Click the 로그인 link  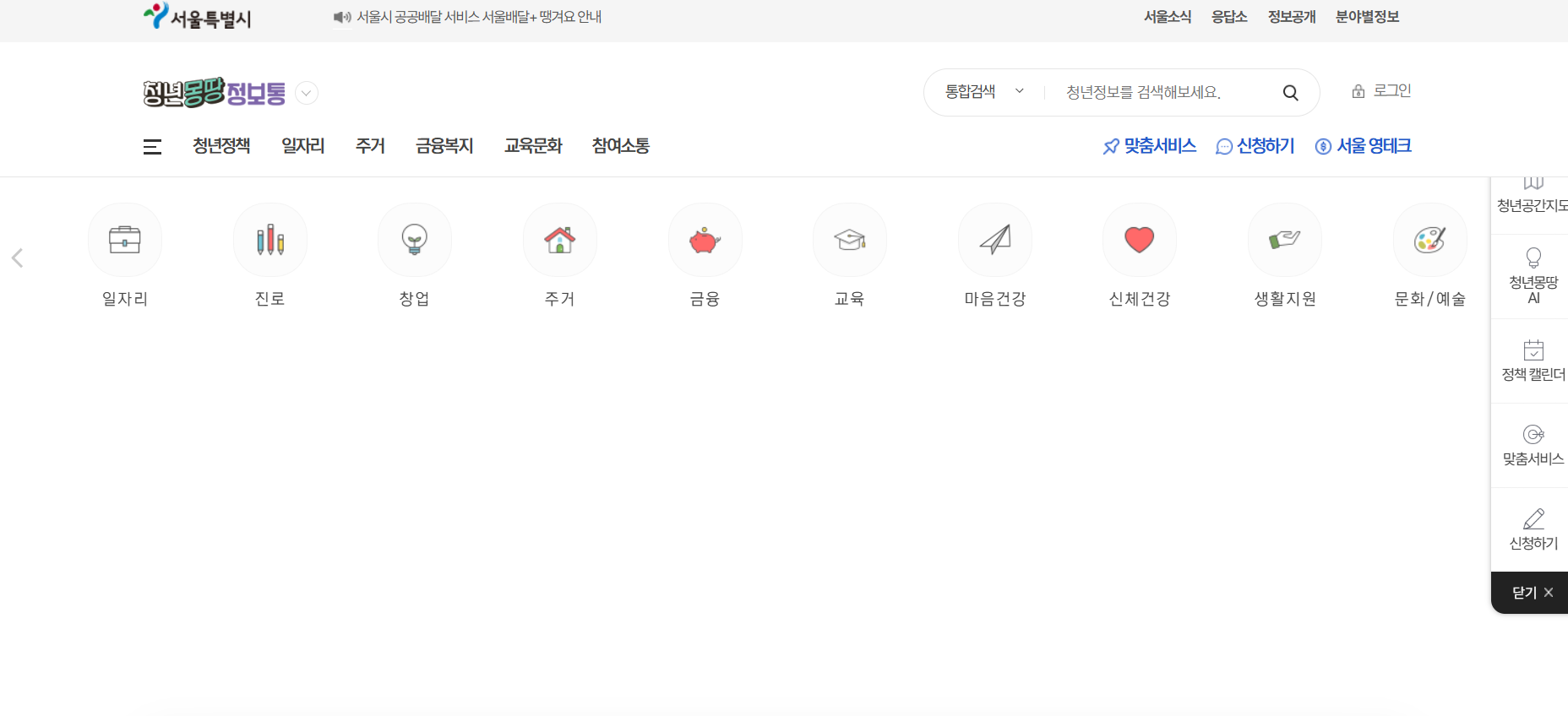(1381, 91)
